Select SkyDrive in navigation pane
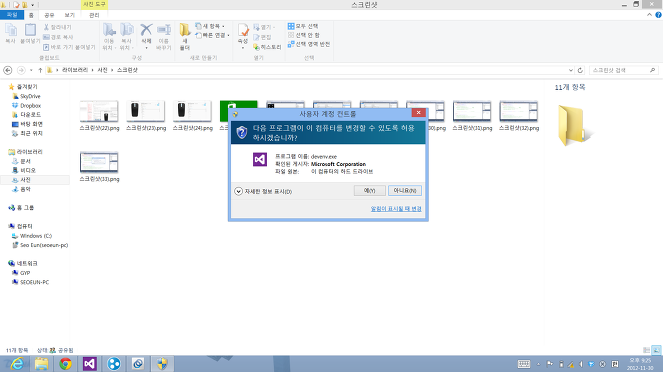Screen dimensions: 663x372 pos(26,96)
